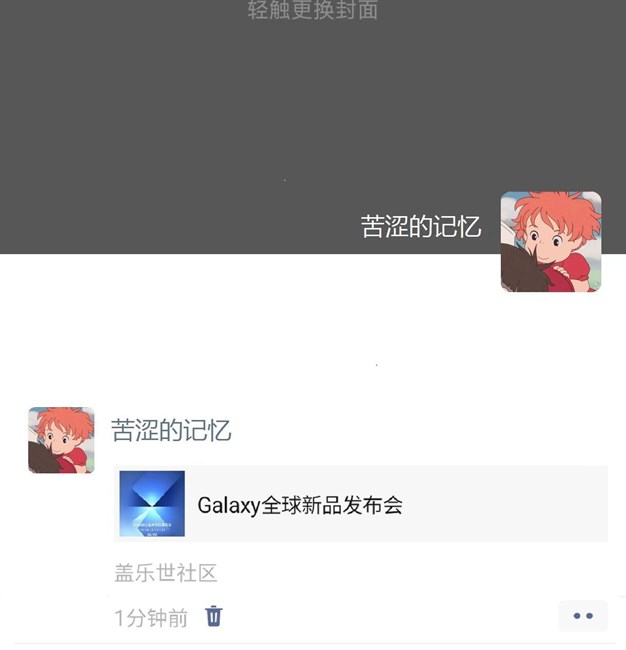The image size is (626, 650).
Task: Tap the 1分钟前 timestamp
Action: [151, 618]
